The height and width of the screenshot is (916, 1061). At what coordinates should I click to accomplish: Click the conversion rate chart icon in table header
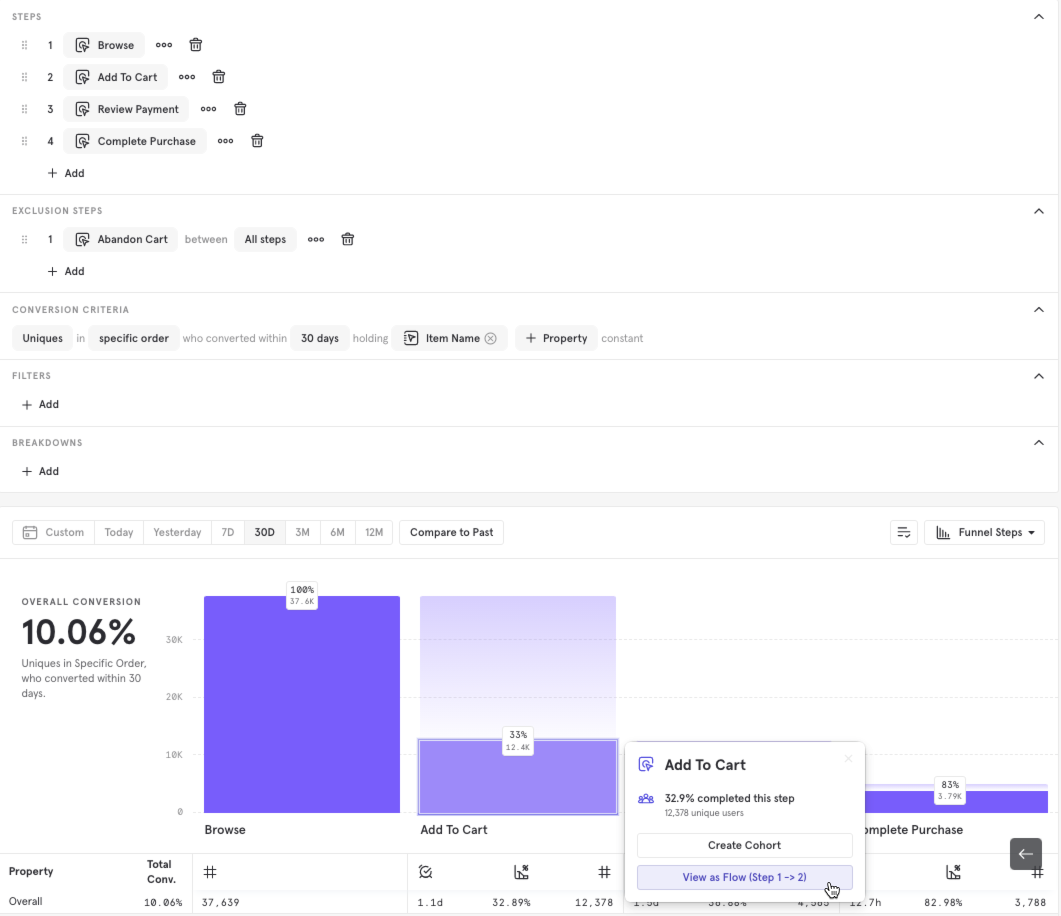coord(521,872)
